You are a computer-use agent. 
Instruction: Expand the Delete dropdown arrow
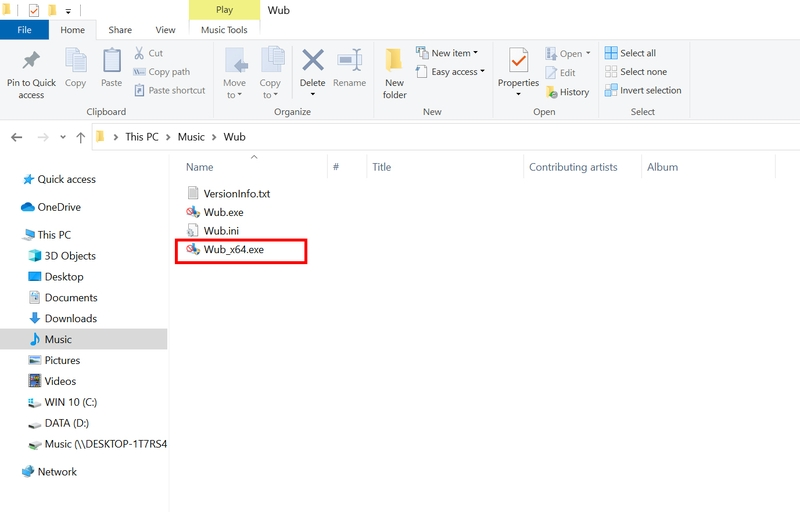(313, 94)
